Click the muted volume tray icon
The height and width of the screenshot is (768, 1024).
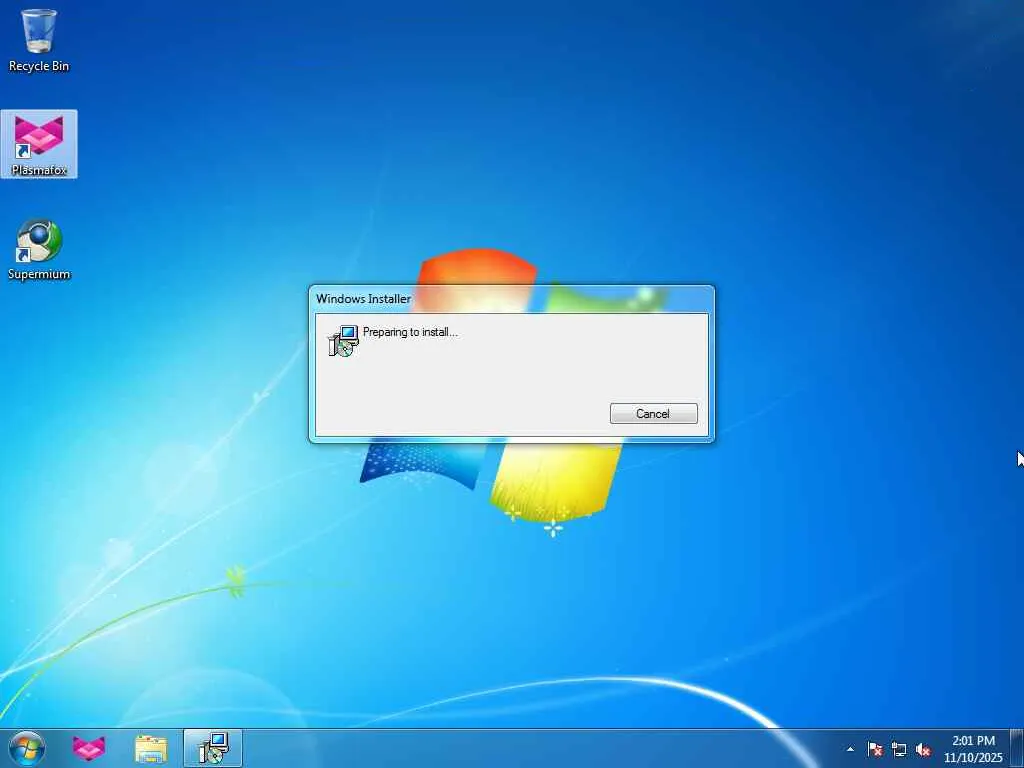pyautogui.click(x=923, y=749)
